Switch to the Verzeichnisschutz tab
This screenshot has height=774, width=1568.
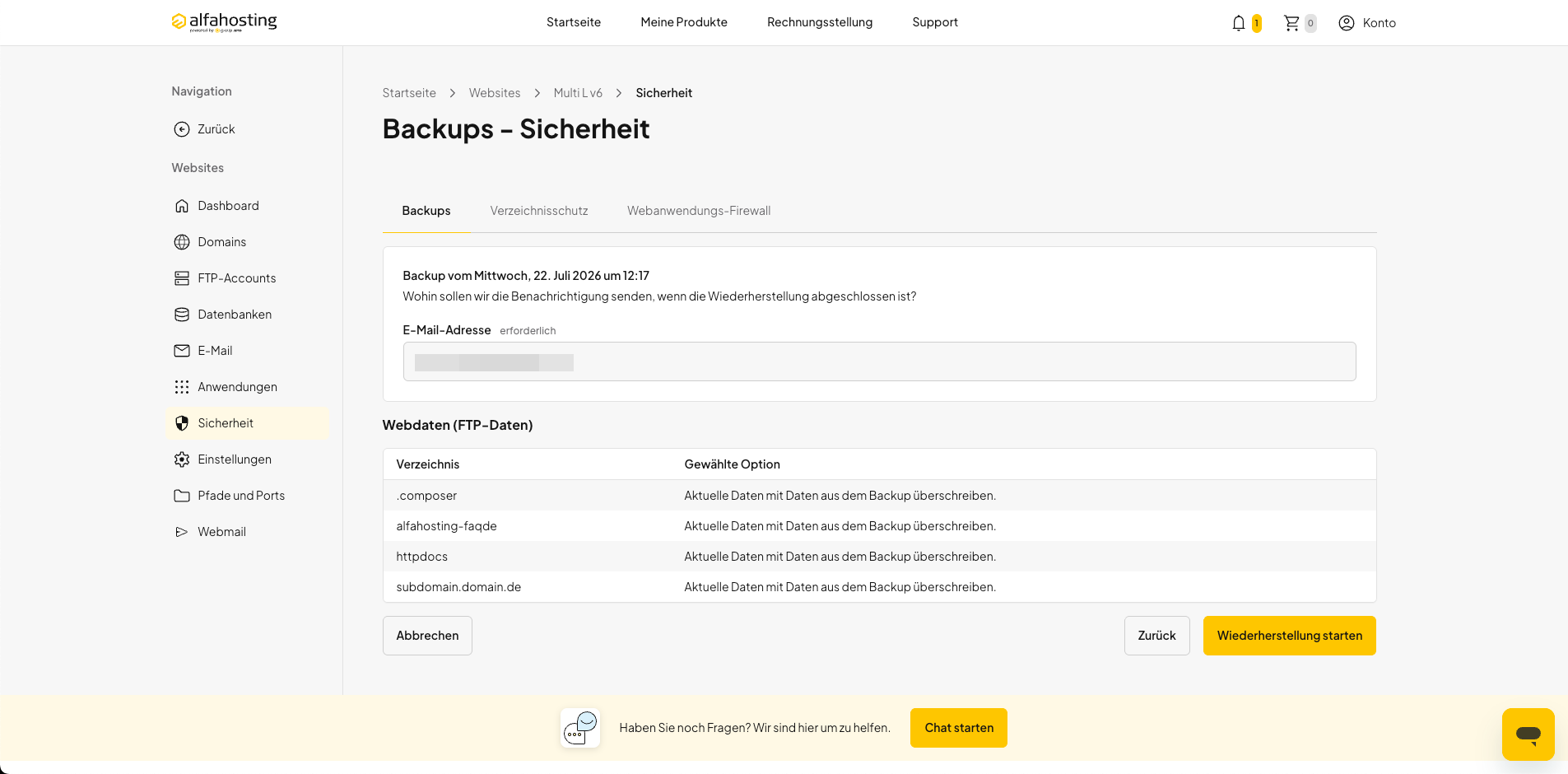539,211
